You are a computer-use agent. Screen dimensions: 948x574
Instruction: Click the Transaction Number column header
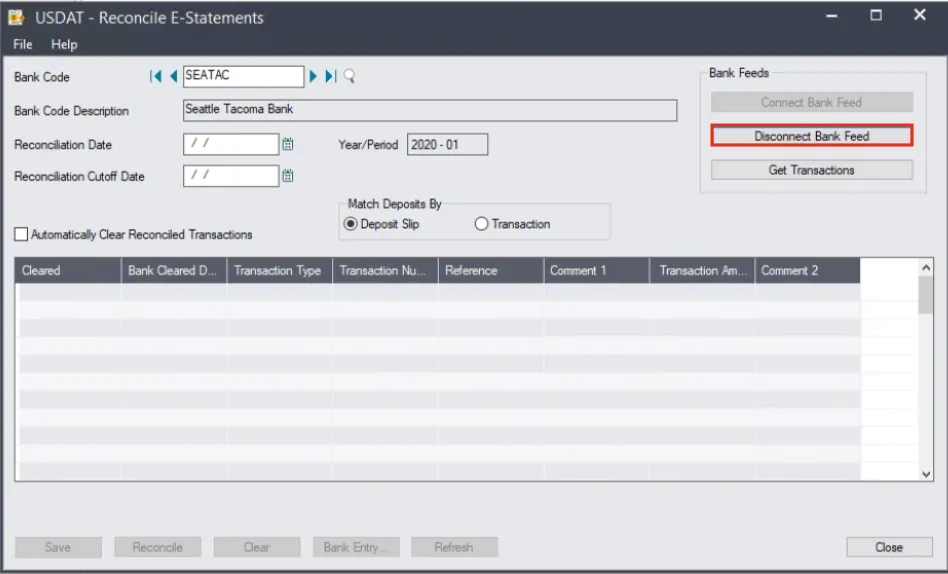coord(385,270)
